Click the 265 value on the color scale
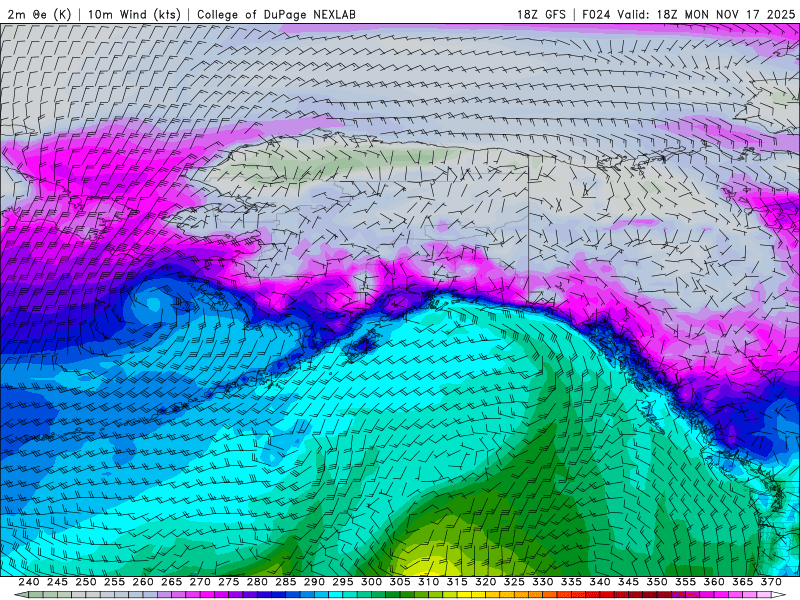This screenshot has height=600, width=800. tap(172, 582)
